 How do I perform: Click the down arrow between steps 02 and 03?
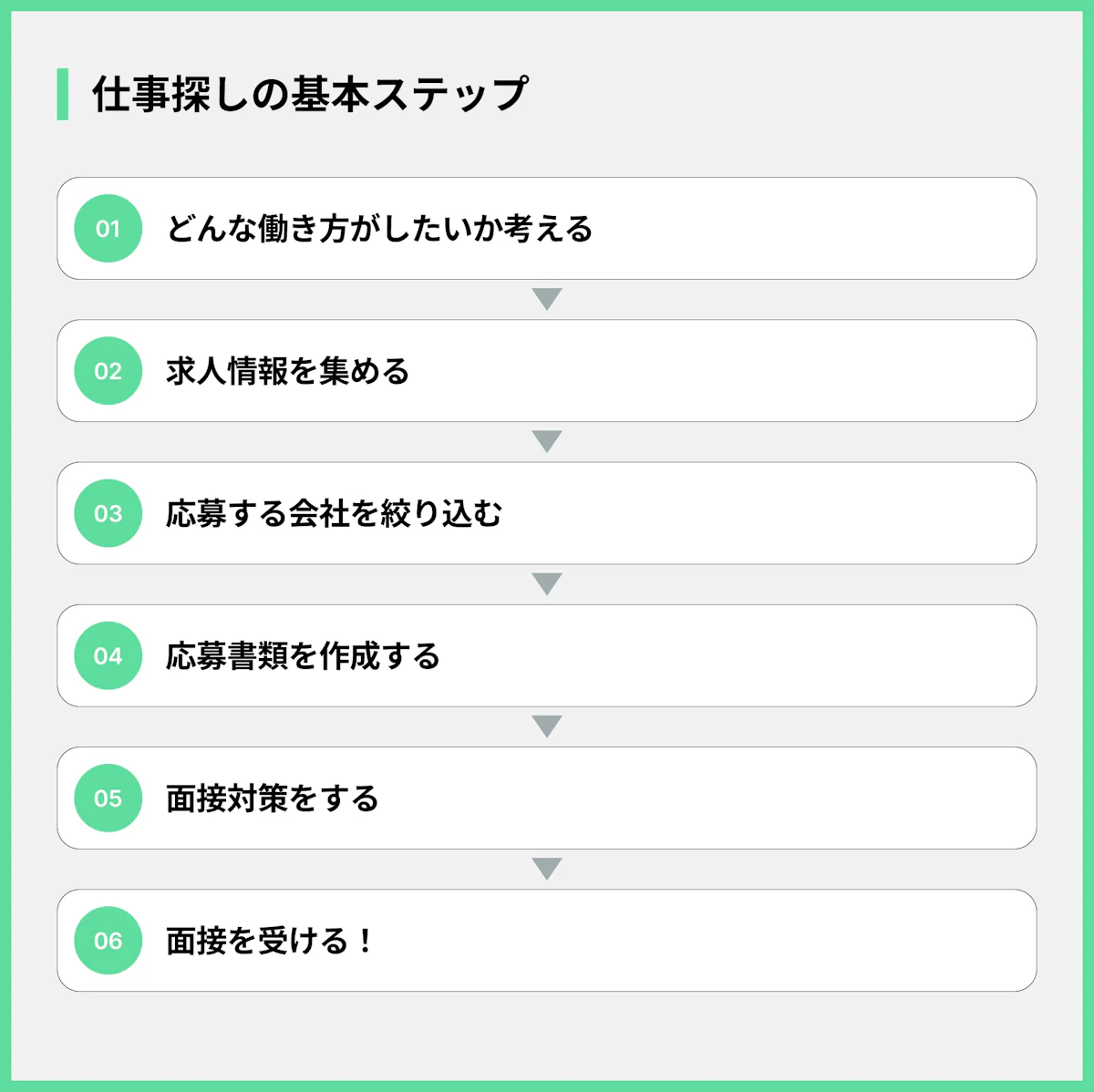(x=547, y=441)
